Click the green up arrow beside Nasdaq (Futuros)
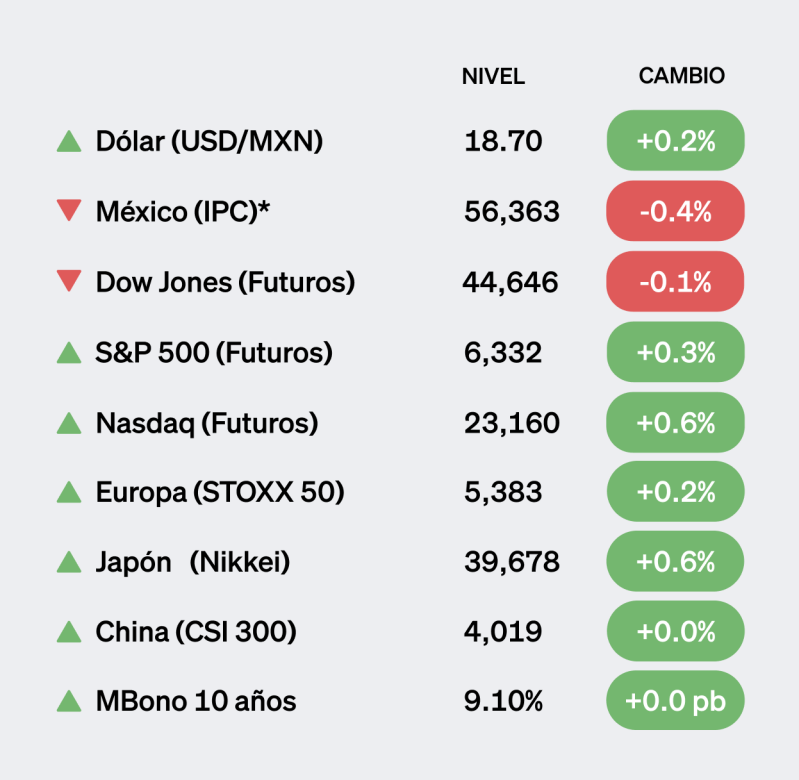The width and height of the screenshot is (799, 780). click(x=69, y=423)
